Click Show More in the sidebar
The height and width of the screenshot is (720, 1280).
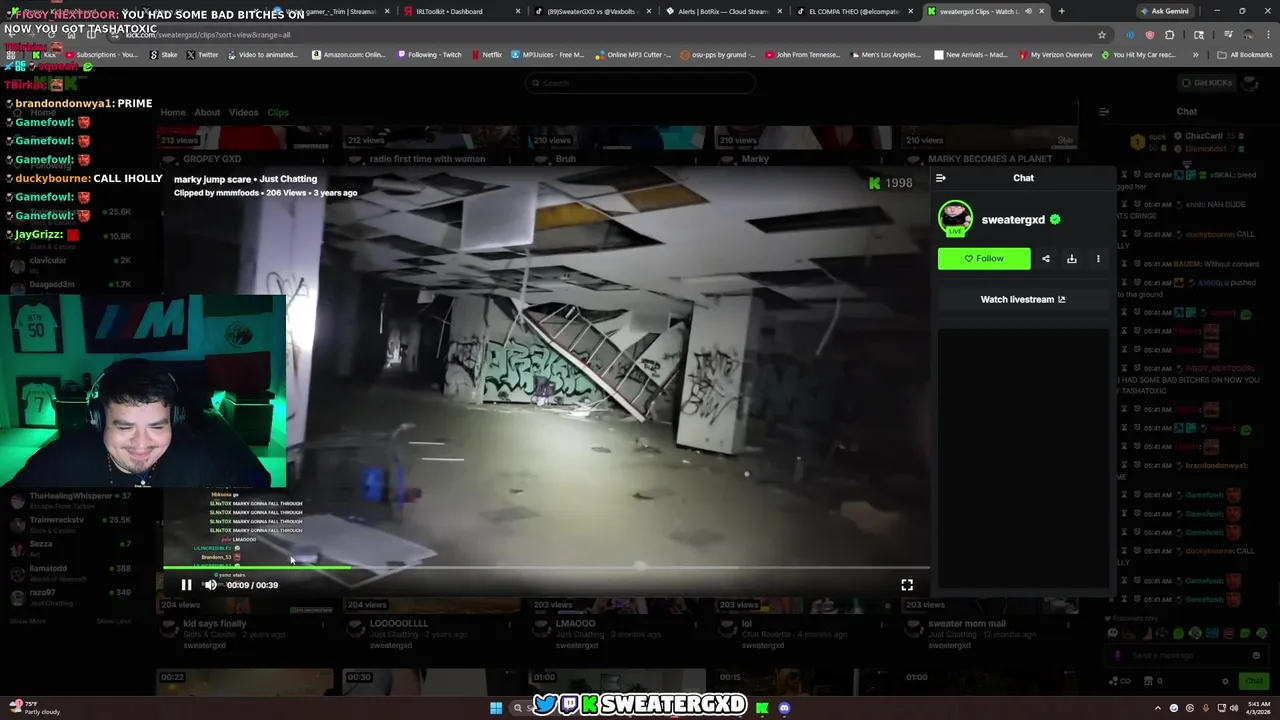pyautogui.click(x=27, y=621)
